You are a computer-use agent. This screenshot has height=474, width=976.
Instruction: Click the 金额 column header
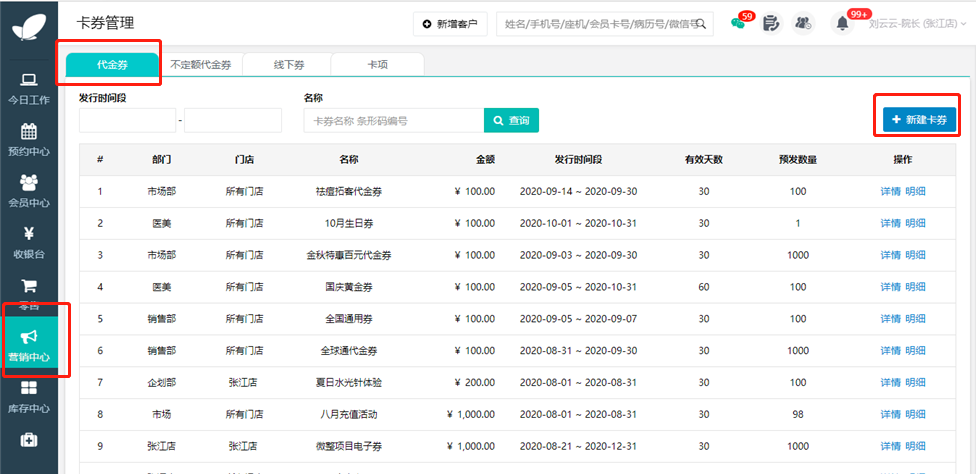(486, 159)
